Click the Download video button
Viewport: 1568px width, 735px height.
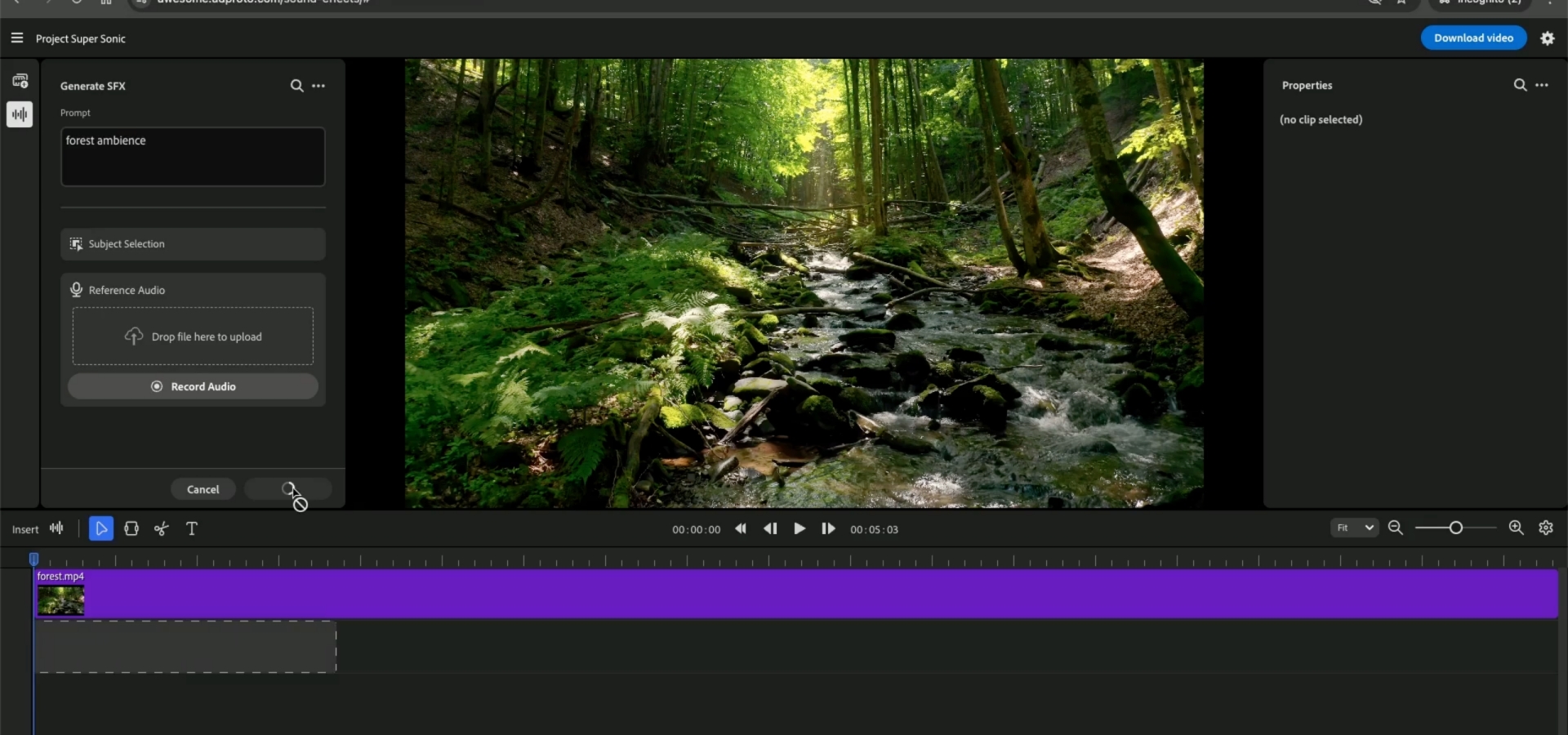point(1473,38)
